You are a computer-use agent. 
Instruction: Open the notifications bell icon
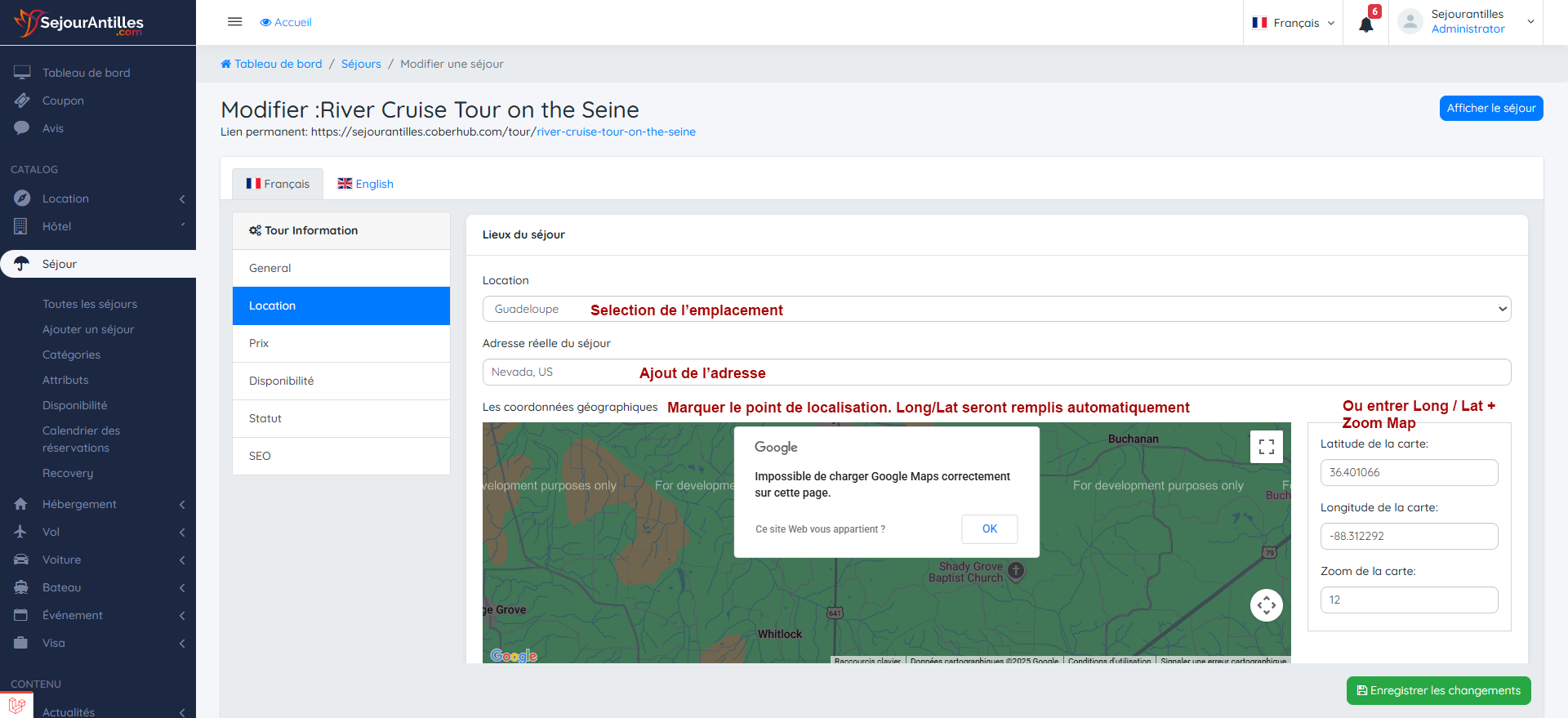(x=1365, y=24)
